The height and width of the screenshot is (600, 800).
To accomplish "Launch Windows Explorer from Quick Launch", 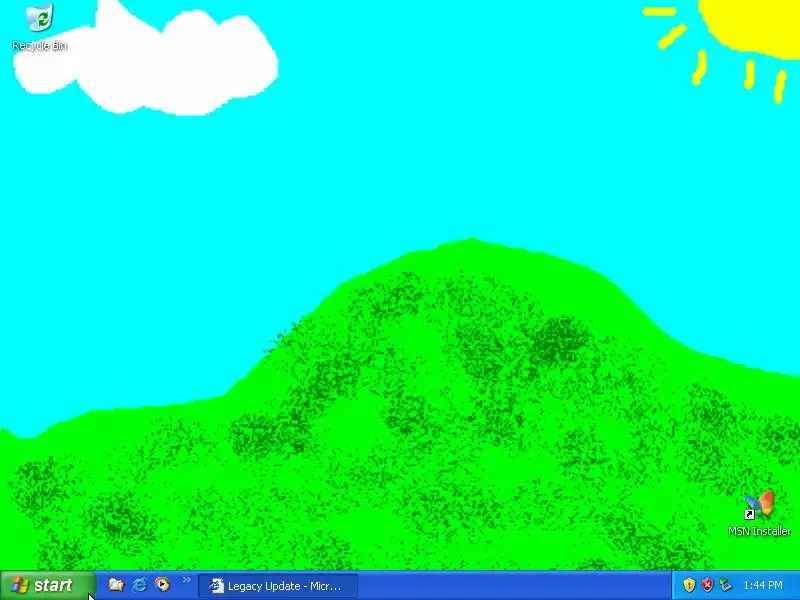I will [x=116, y=585].
